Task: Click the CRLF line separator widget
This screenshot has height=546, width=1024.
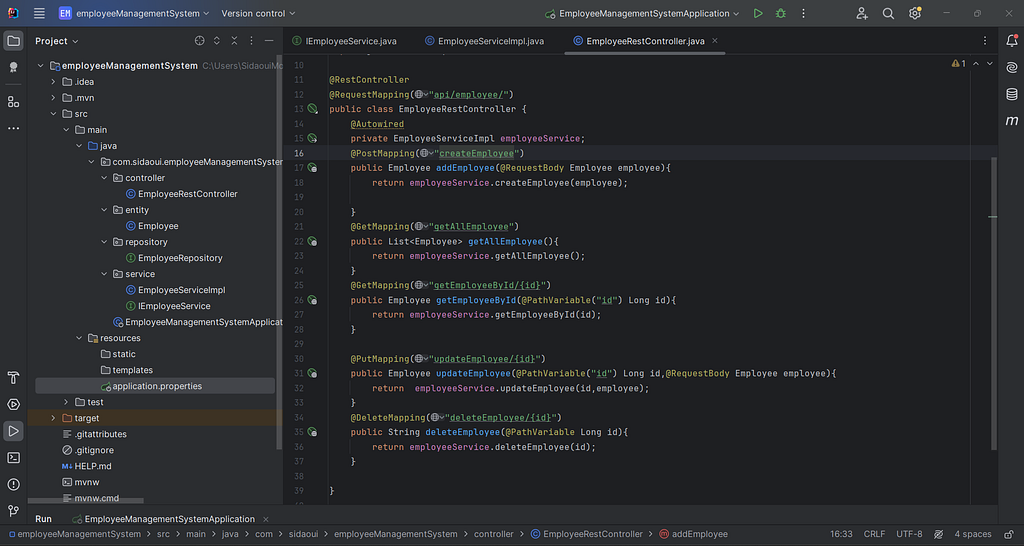Action: pos(874,534)
